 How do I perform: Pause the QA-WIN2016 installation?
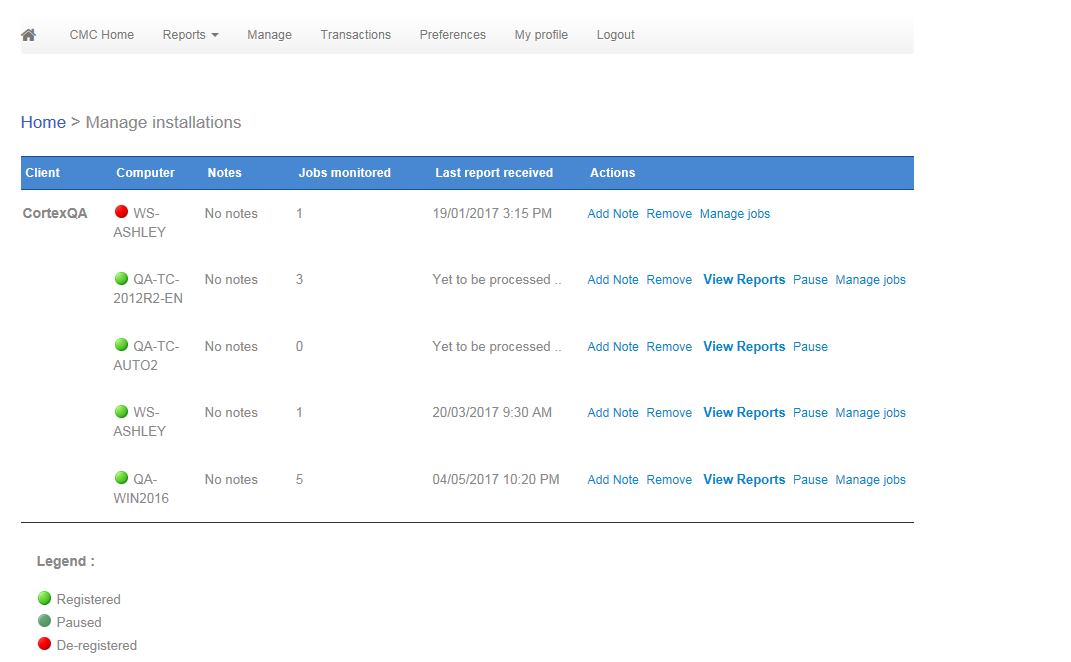pos(810,480)
